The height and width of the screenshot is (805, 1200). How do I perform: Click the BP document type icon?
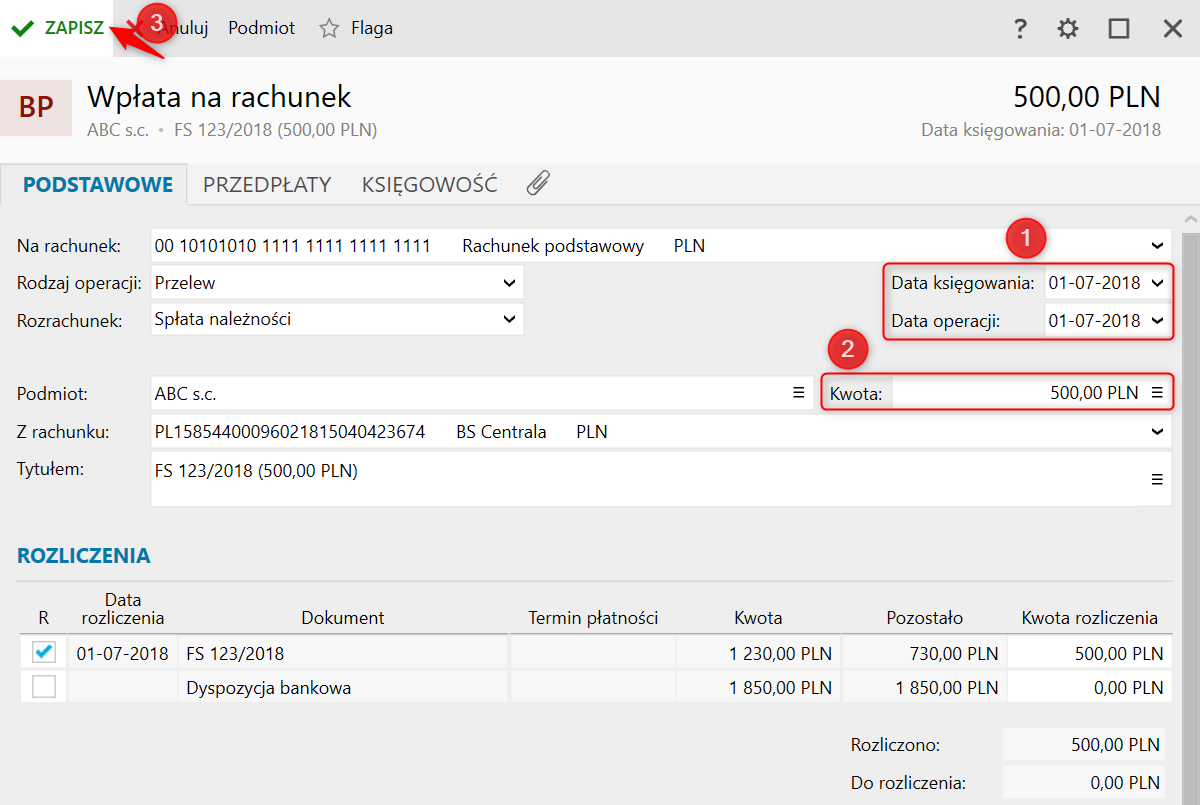[36, 107]
